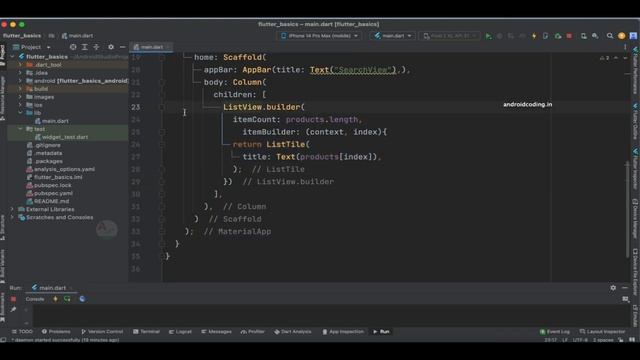This screenshot has width=640, height=360.
Task: Open the main.dart run configuration dropdown
Action: (x=393, y=36)
